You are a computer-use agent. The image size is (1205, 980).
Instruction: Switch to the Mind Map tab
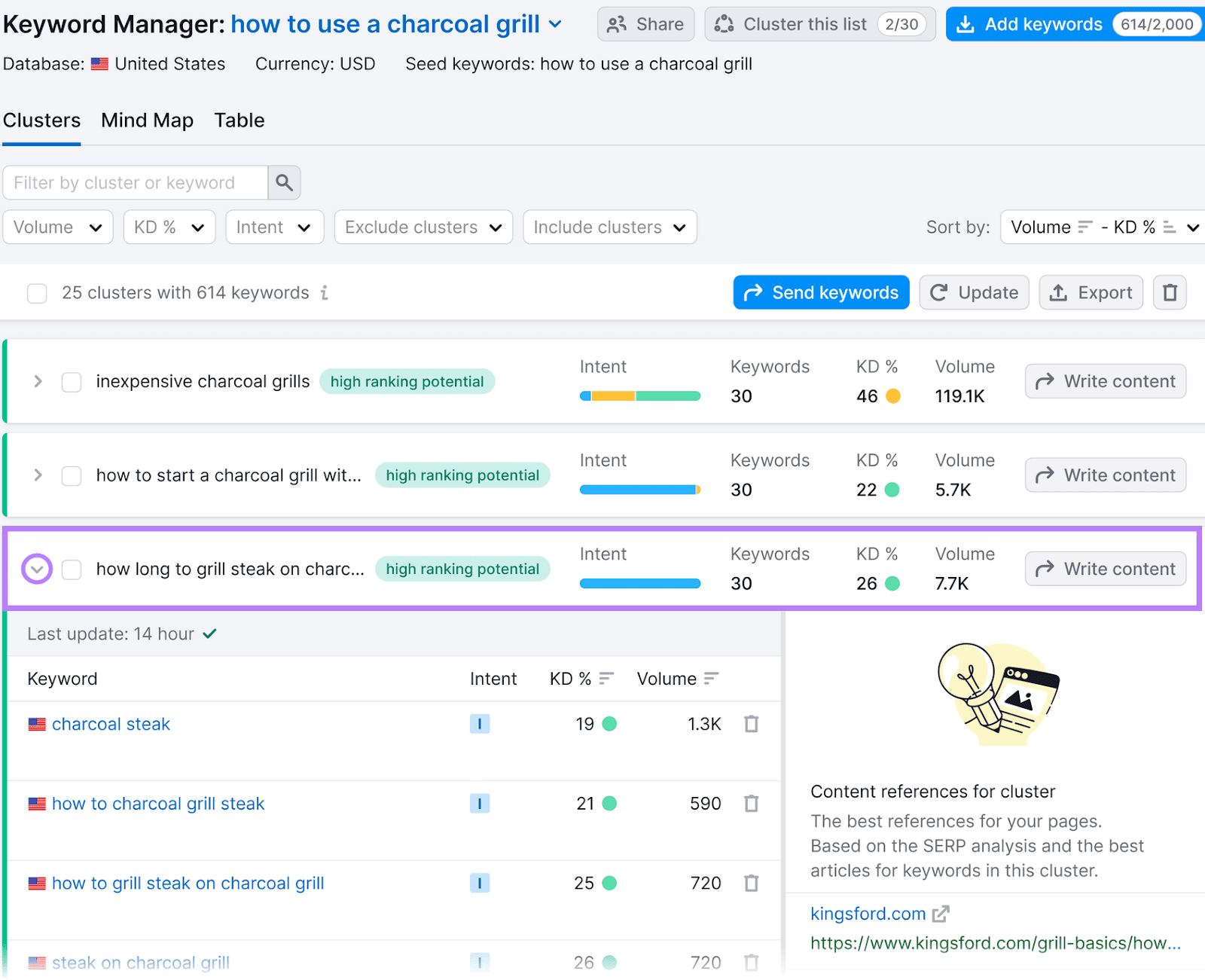[147, 120]
